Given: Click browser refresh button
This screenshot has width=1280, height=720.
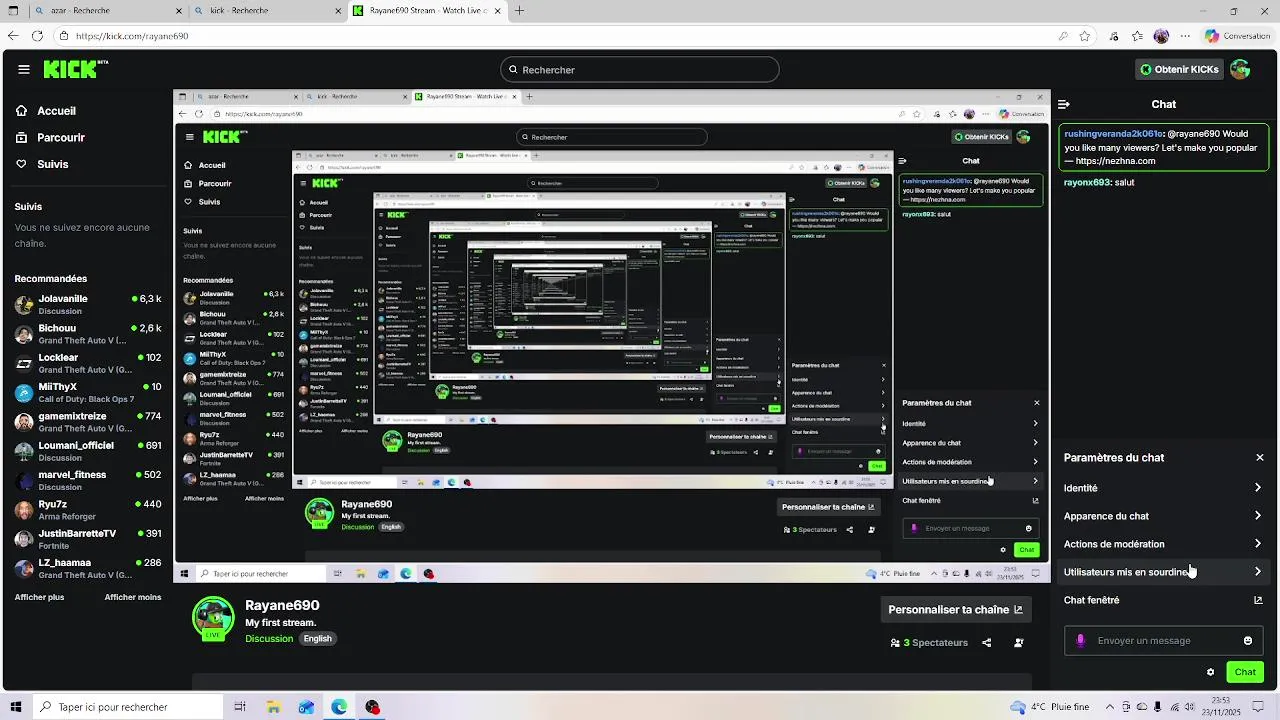Looking at the screenshot, I should (37, 36).
